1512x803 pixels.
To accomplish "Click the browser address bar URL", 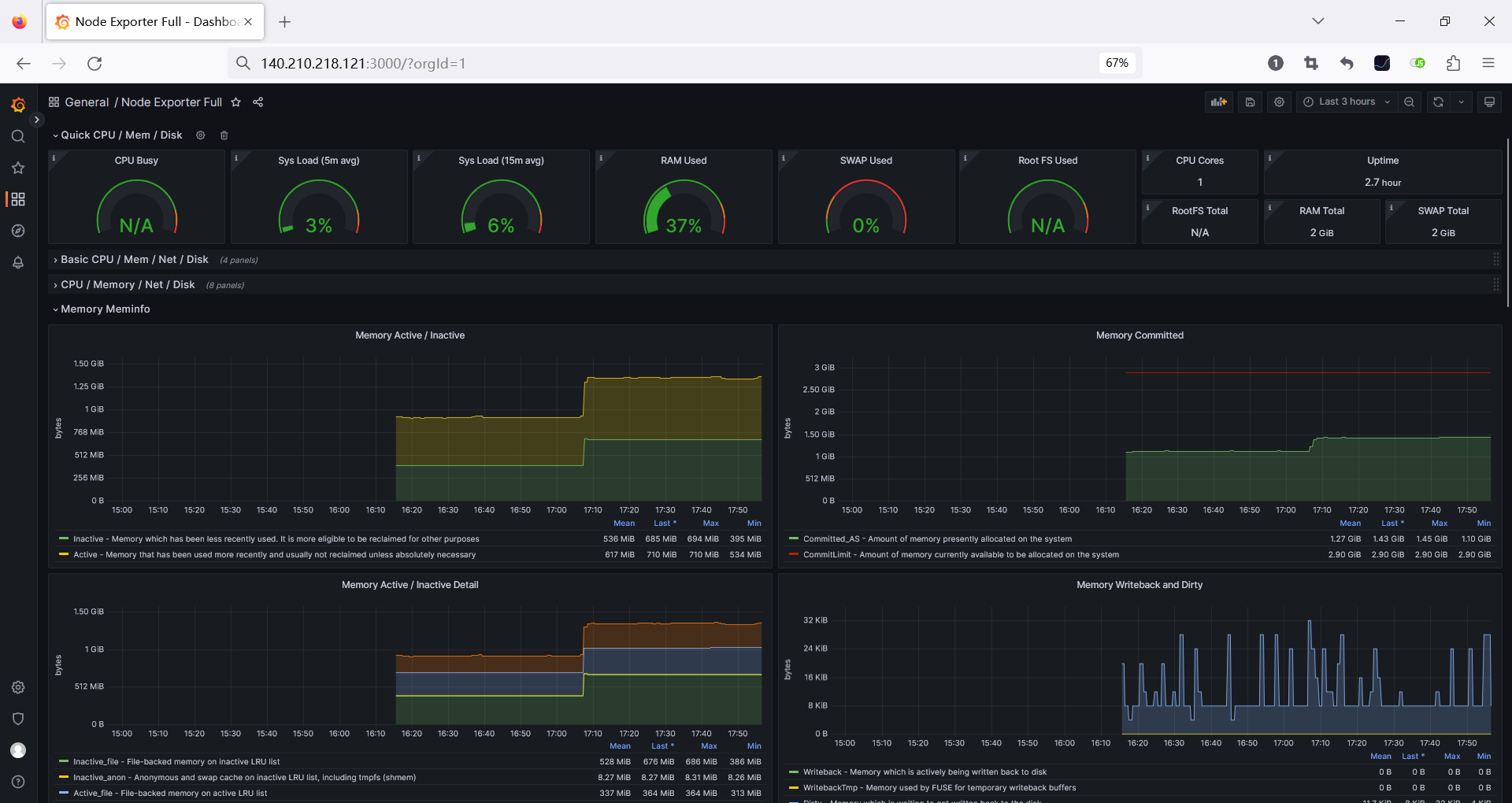I will (x=362, y=64).
